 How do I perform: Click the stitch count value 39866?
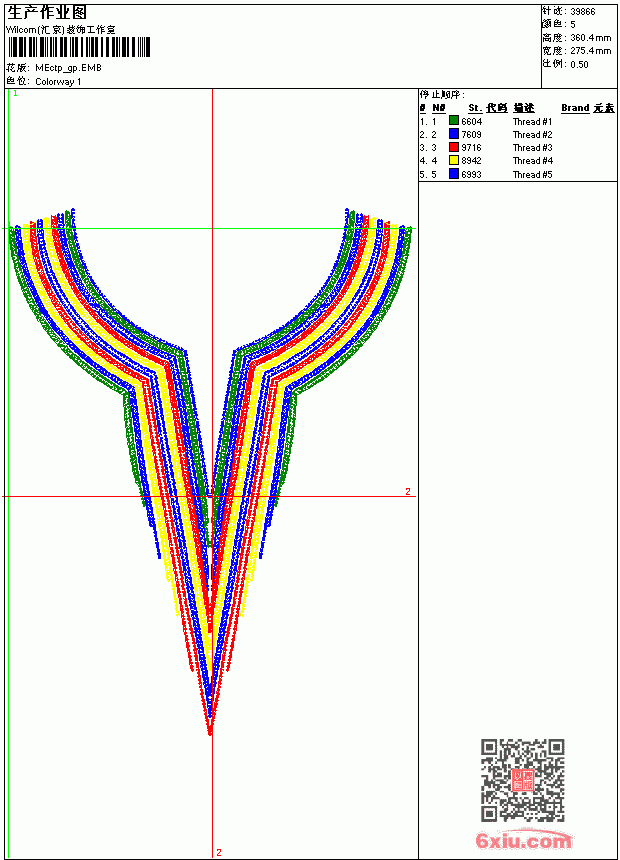(583, 12)
